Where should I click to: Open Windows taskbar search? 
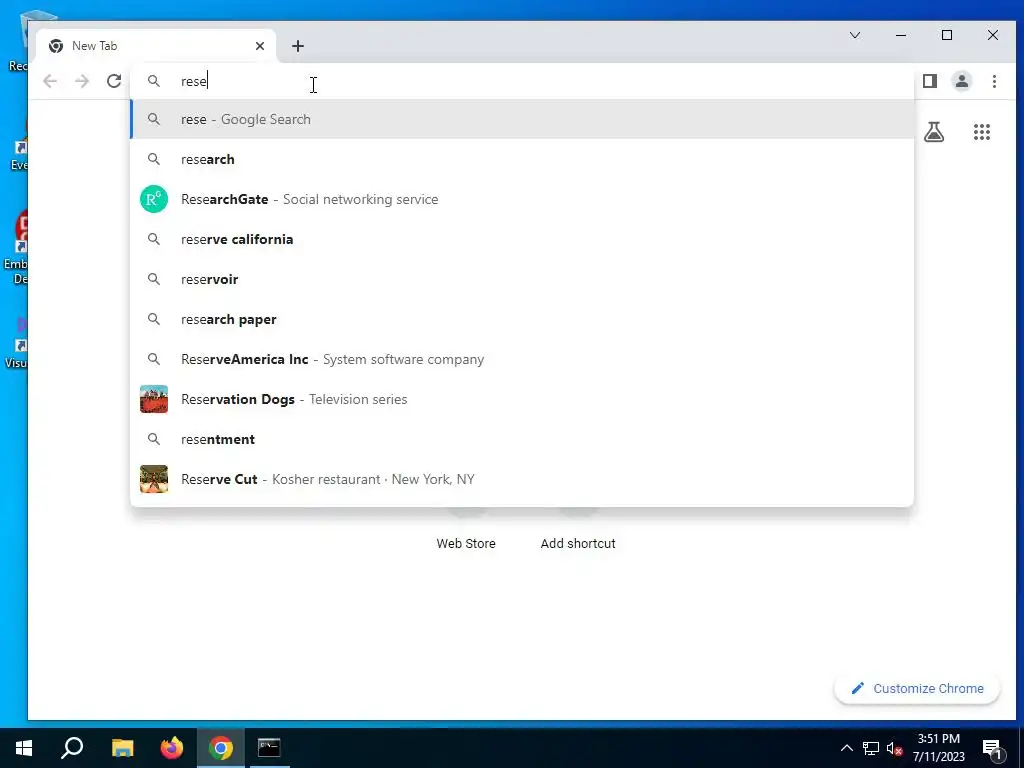[72, 748]
